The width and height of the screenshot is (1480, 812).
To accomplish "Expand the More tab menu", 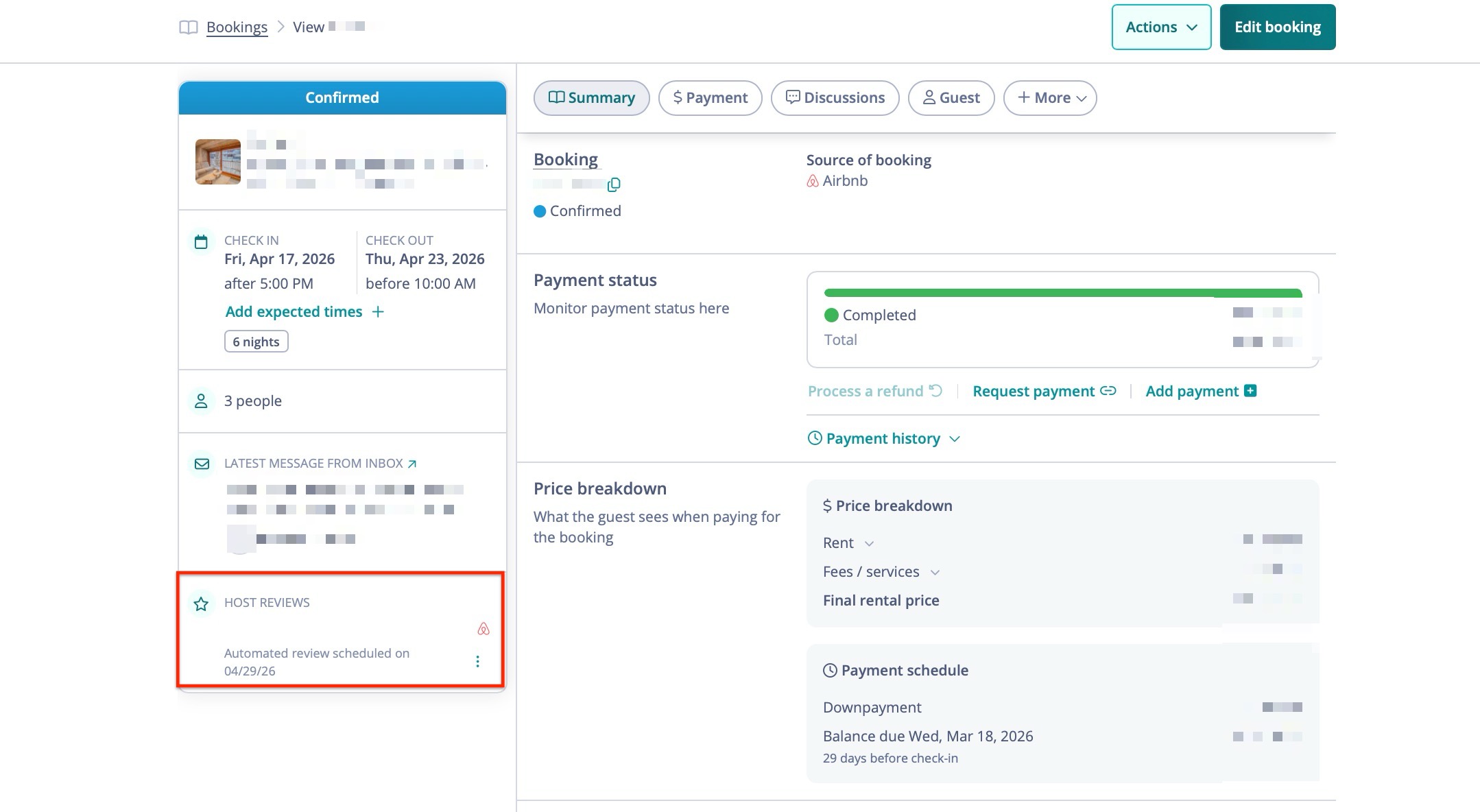I will (x=1049, y=98).
